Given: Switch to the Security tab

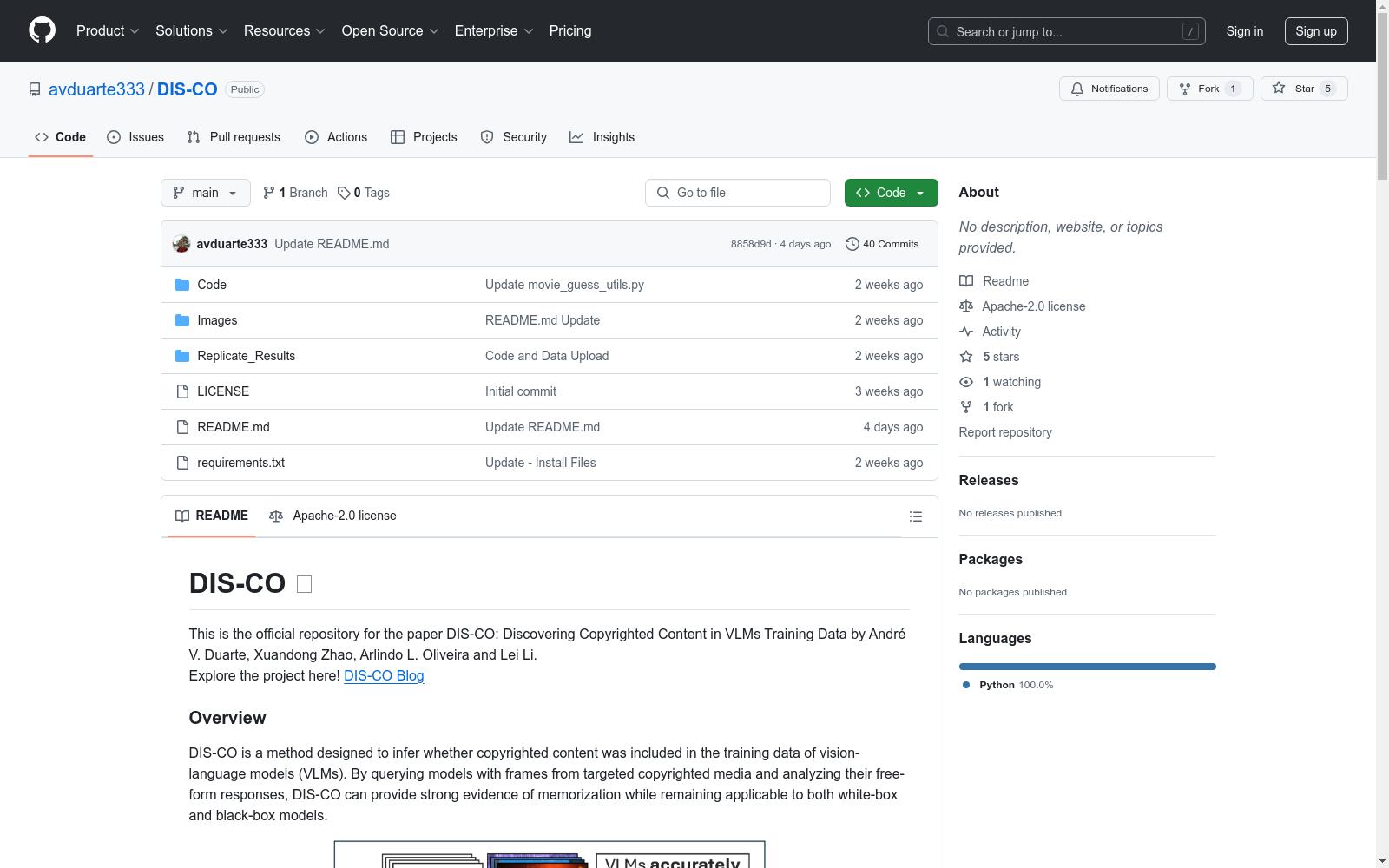Looking at the screenshot, I should click(x=514, y=137).
